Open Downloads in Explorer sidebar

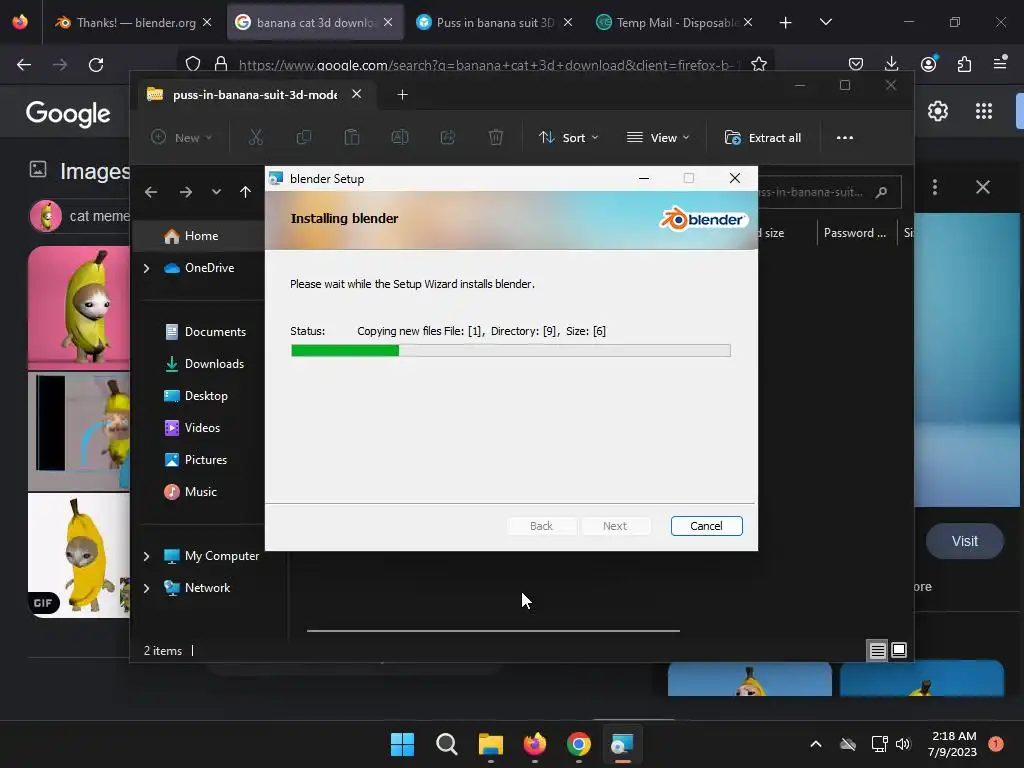point(204,364)
